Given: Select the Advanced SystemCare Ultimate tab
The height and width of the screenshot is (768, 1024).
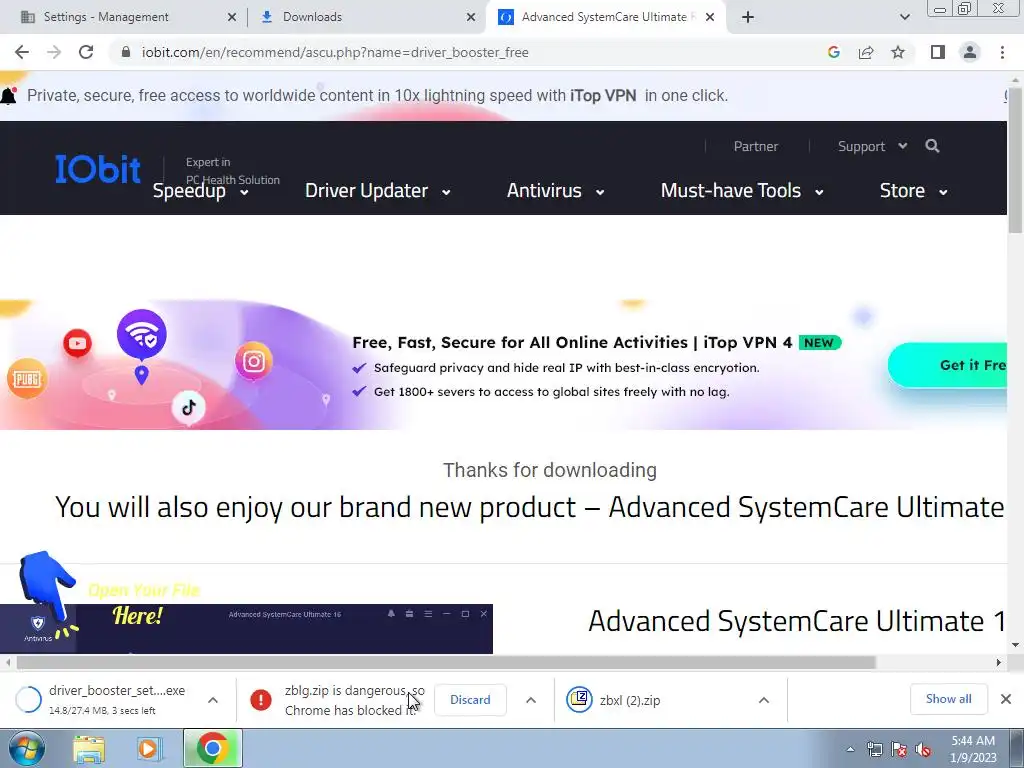Looking at the screenshot, I should (x=604, y=17).
